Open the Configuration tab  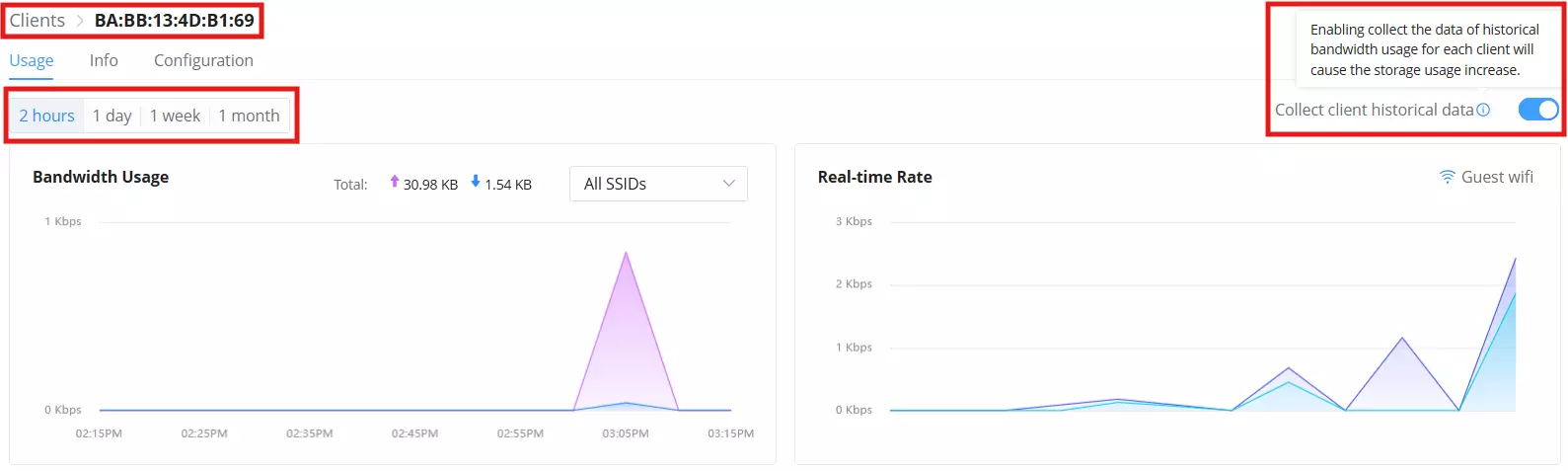click(203, 60)
